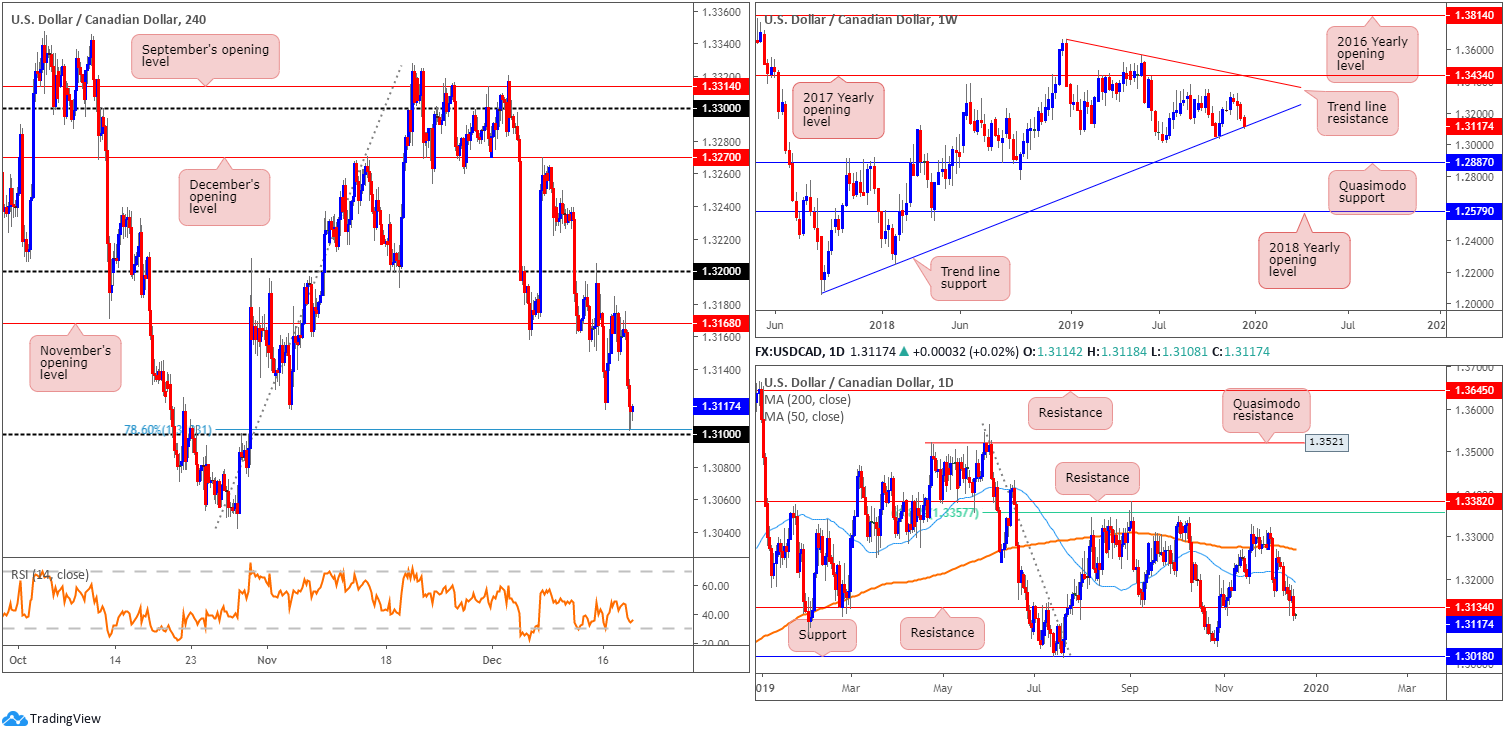
Task: Click the weekly chart title ending in 1W
Action: pos(859,18)
